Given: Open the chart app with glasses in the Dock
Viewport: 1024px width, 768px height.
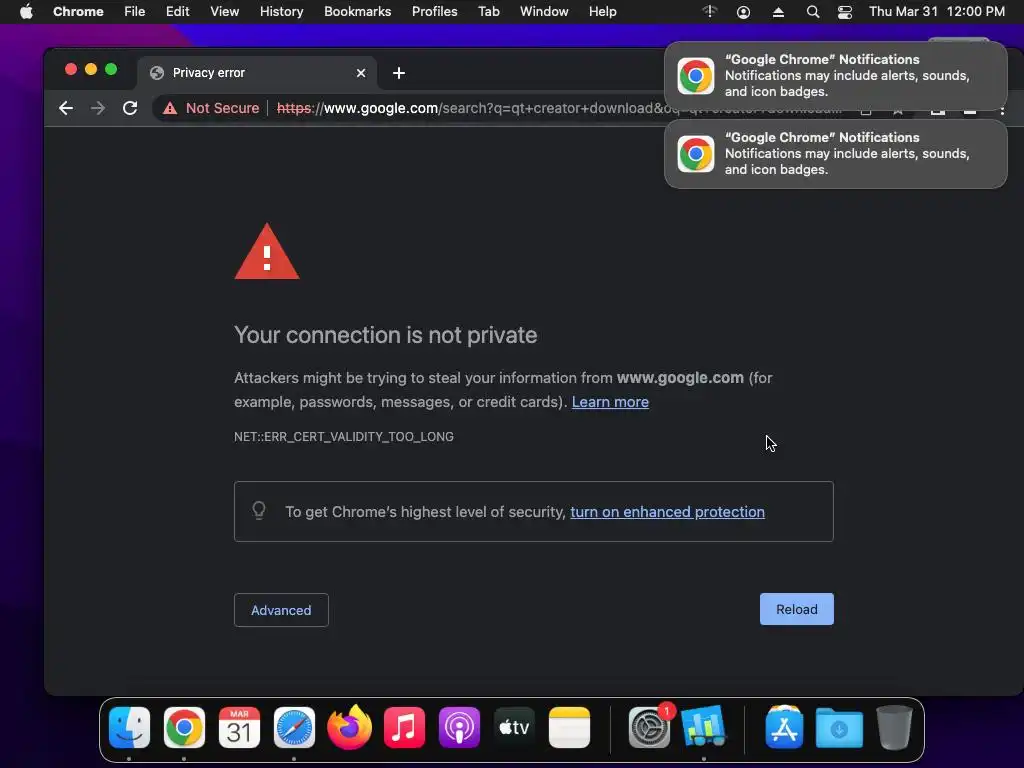Looking at the screenshot, I should coord(703,727).
